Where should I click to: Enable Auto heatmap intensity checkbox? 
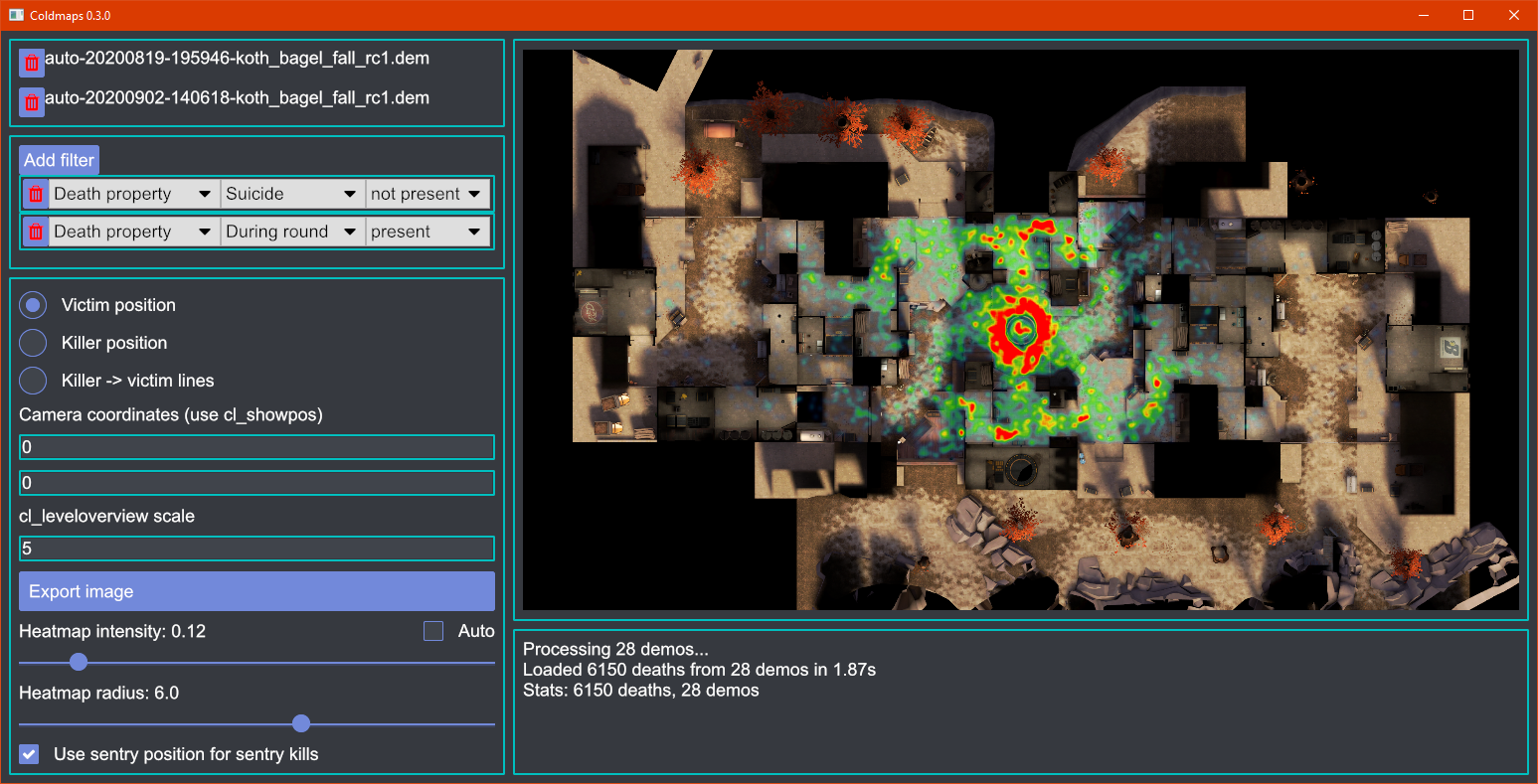tap(433, 631)
